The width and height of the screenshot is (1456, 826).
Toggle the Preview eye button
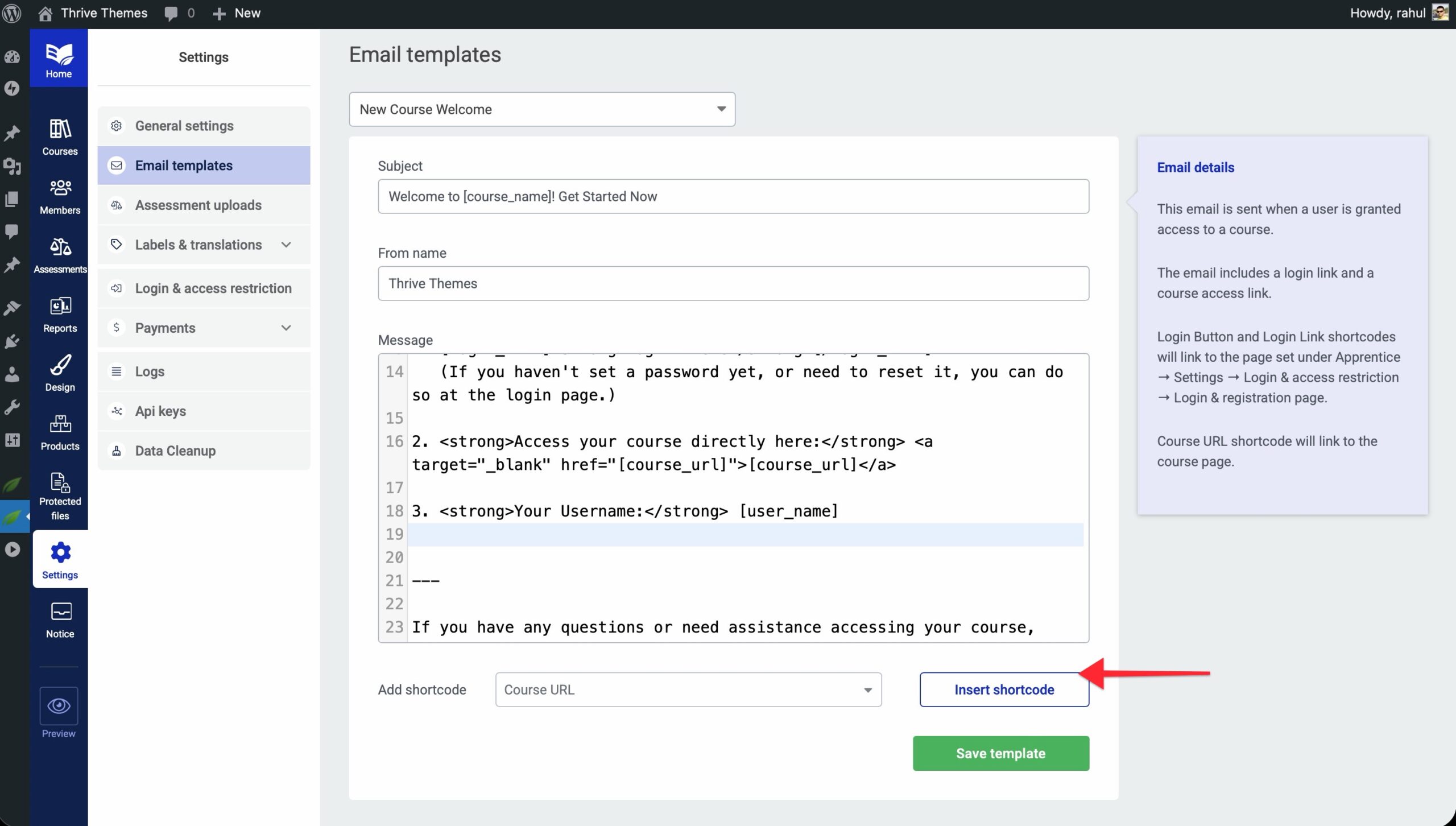tap(59, 706)
